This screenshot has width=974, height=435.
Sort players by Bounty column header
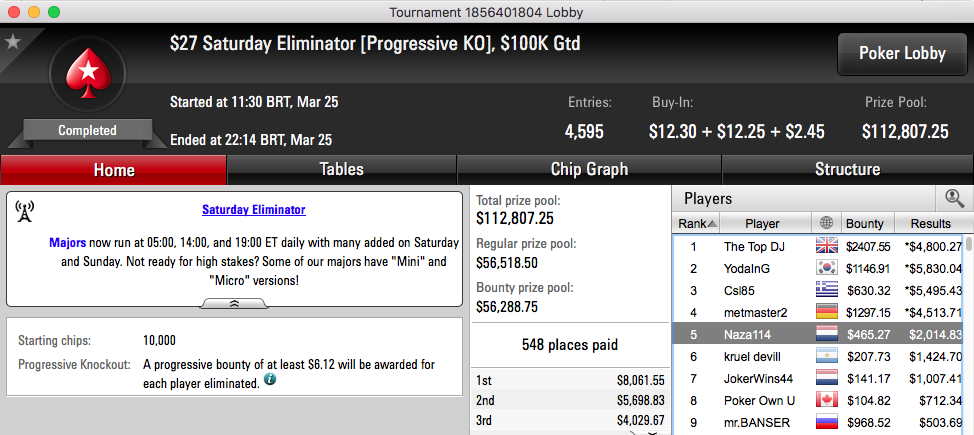click(x=867, y=223)
